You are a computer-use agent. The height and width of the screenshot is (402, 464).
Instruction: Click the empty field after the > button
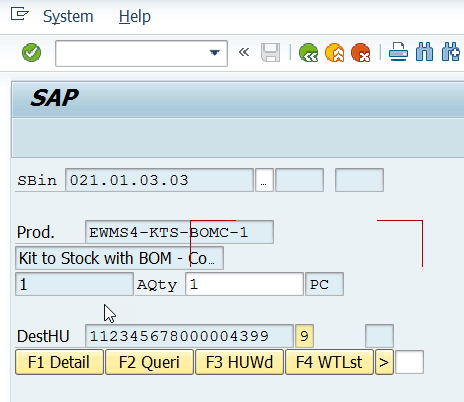409,362
